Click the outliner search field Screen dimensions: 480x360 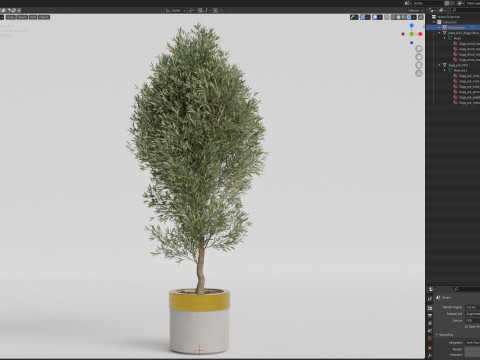pyautogui.click(x=466, y=10)
